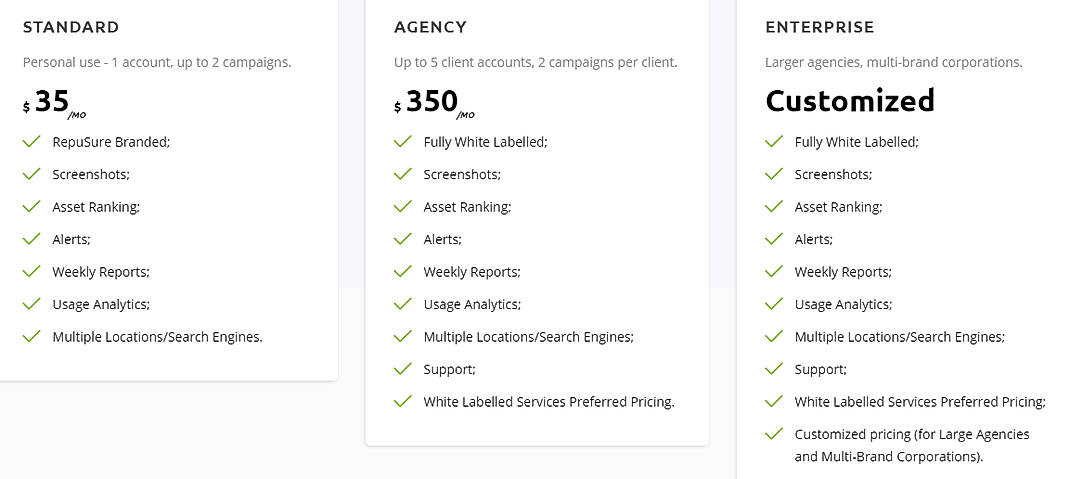Click checkmark next to Standard Multiple Locations/Search Engines

click(x=32, y=337)
